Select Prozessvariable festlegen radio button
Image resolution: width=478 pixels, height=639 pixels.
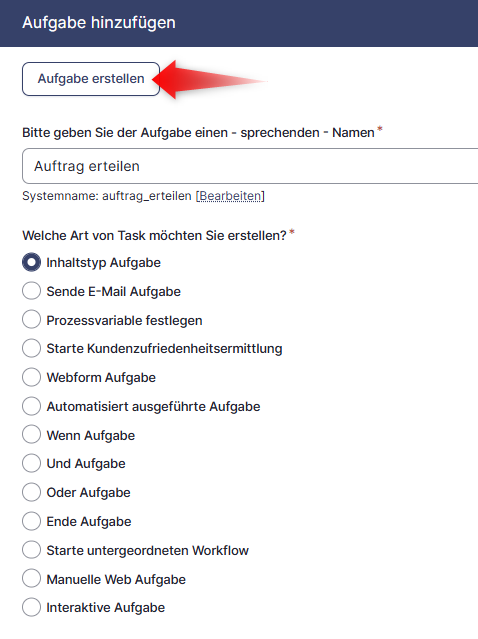coord(31,320)
